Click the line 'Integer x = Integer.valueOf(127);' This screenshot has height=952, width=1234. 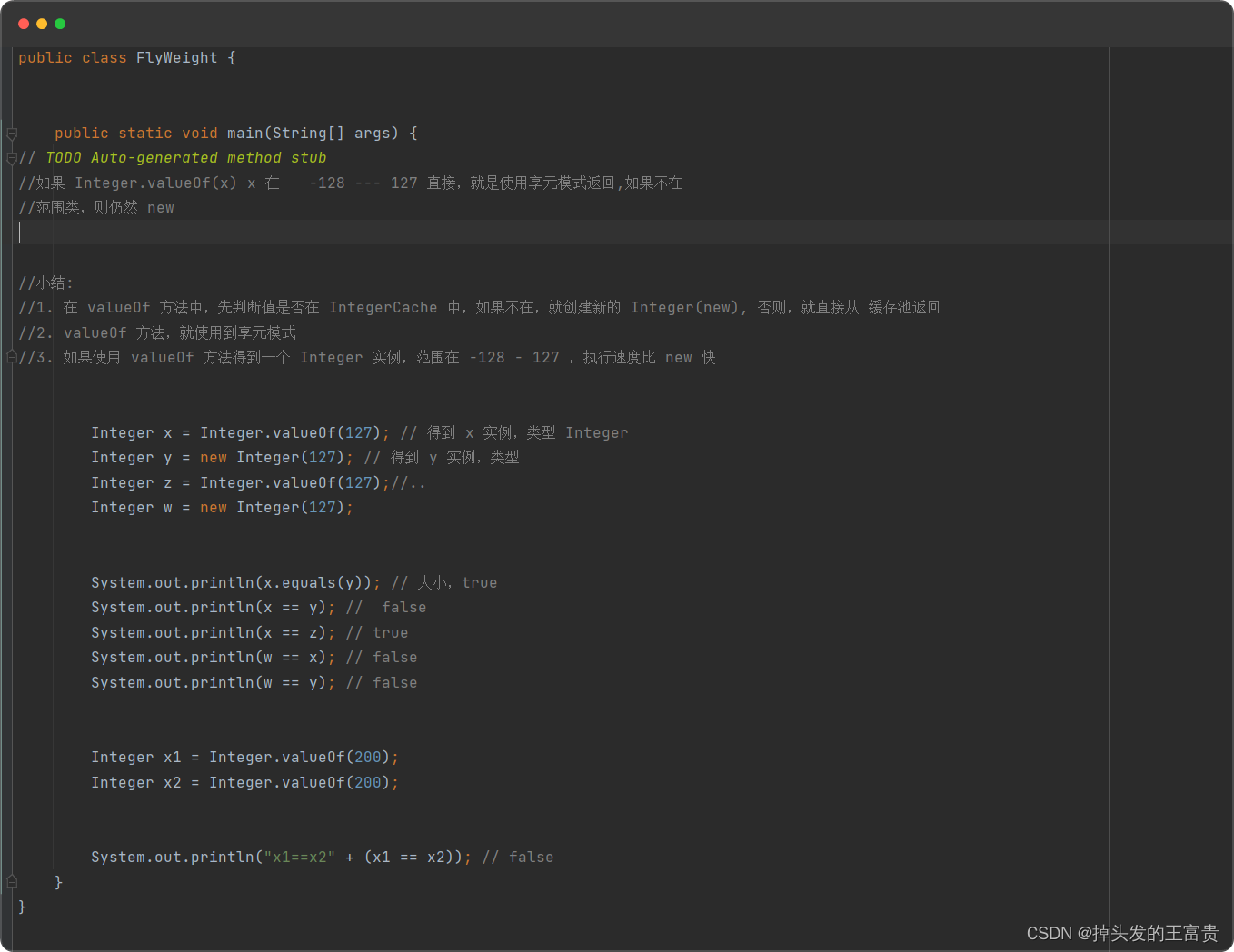[x=241, y=432]
